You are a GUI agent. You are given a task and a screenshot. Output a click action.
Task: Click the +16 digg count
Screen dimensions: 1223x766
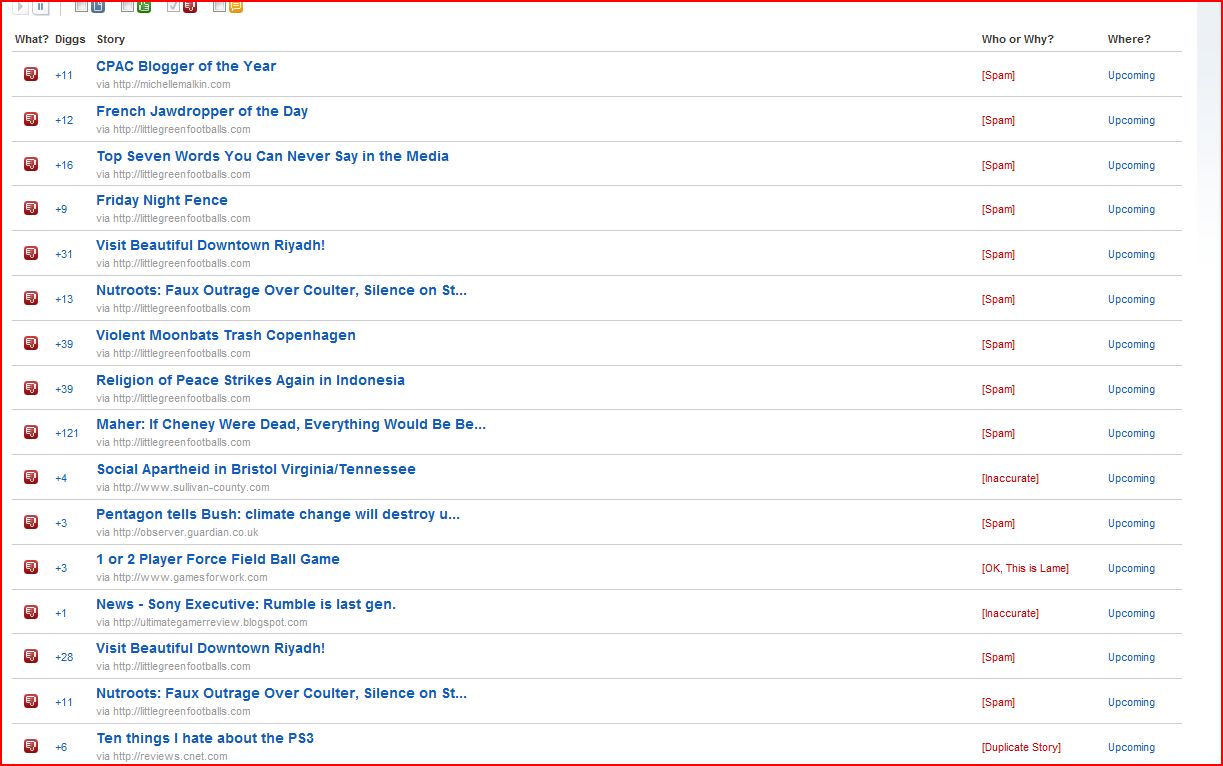[64, 165]
